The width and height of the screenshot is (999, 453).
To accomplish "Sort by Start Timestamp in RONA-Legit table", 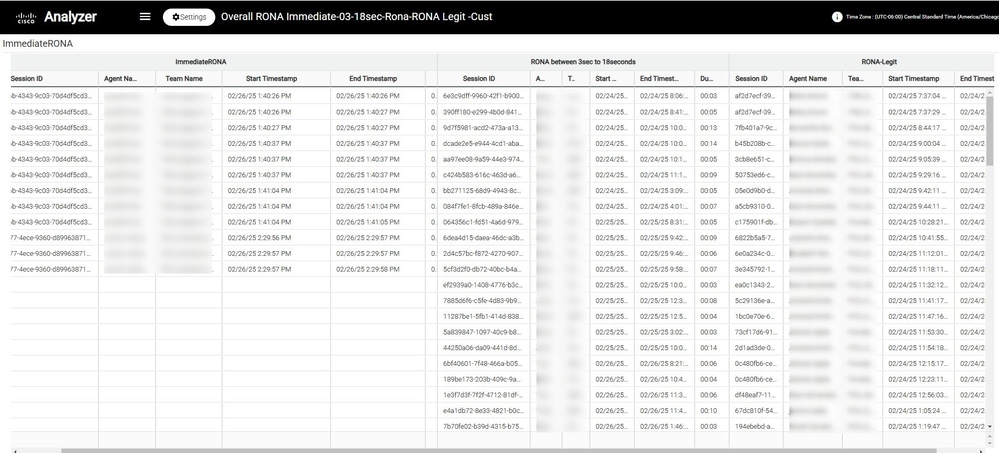I will (x=914, y=78).
